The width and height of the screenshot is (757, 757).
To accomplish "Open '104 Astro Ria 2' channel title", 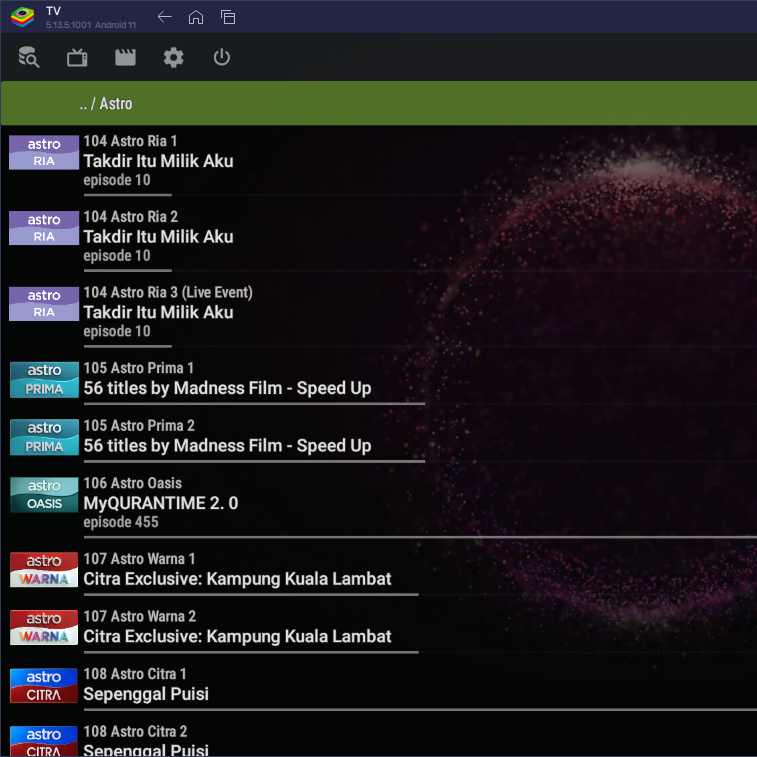I will click(131, 217).
